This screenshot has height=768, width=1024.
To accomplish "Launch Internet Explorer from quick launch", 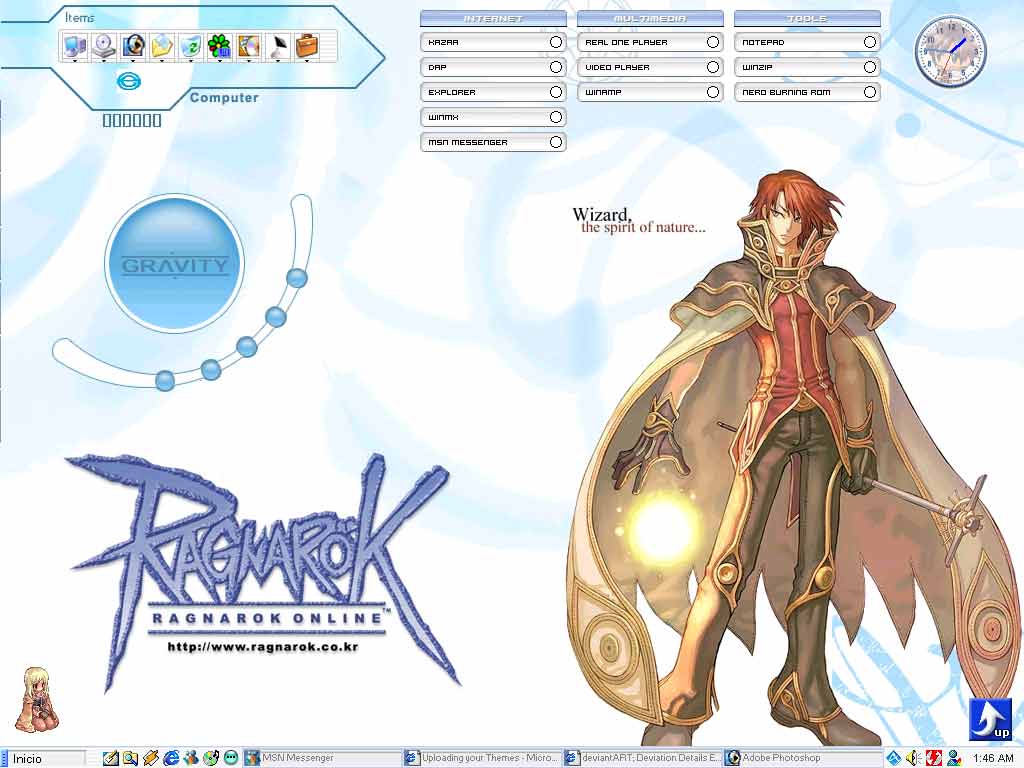I will (x=171, y=758).
